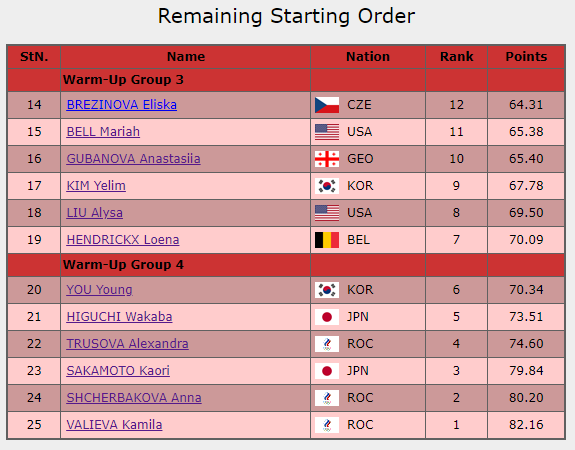The image size is (575, 450).
Task: Open VALIEVA Kamila's profile link
Action: pyautogui.click(x=114, y=425)
